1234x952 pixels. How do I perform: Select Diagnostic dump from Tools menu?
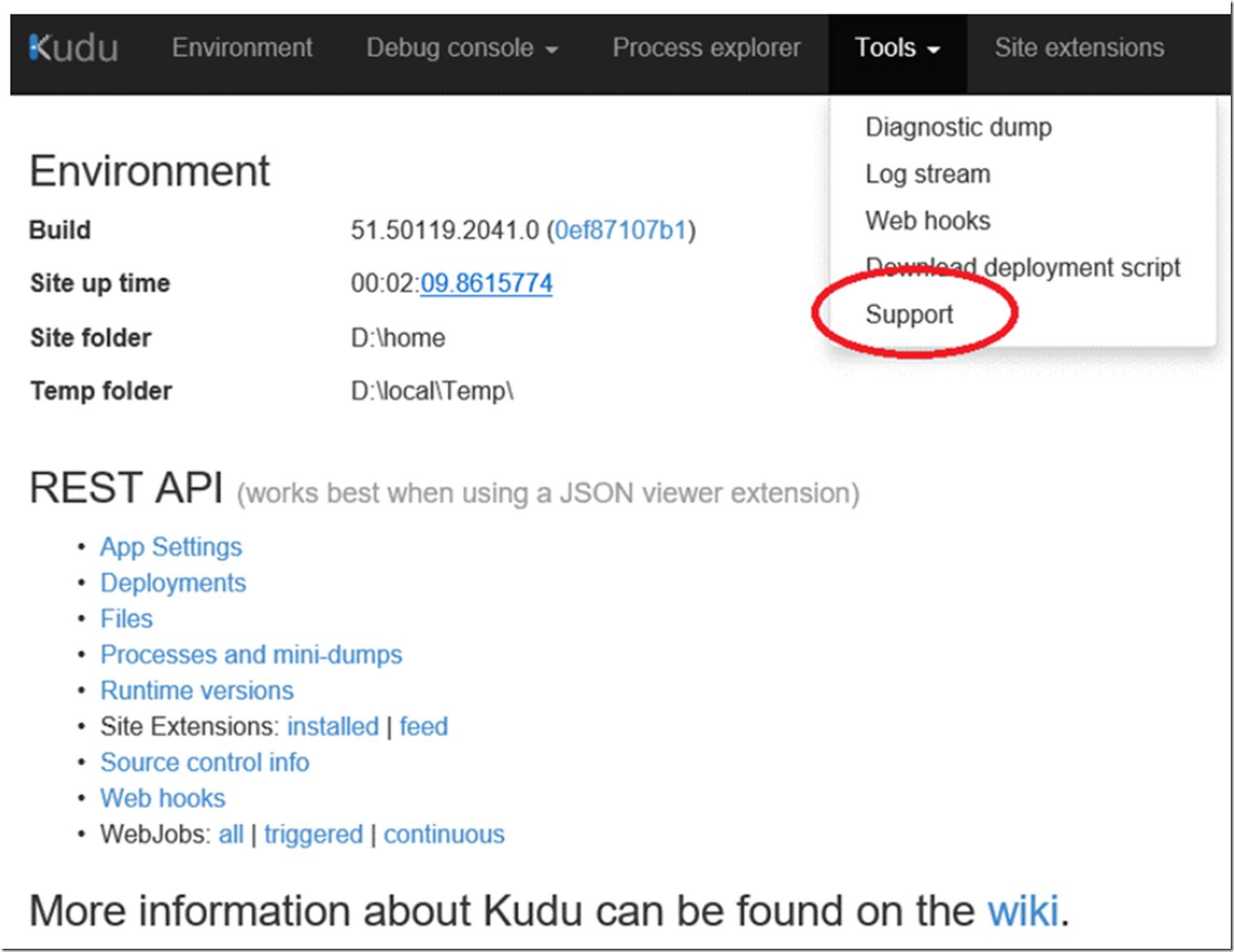tap(958, 128)
